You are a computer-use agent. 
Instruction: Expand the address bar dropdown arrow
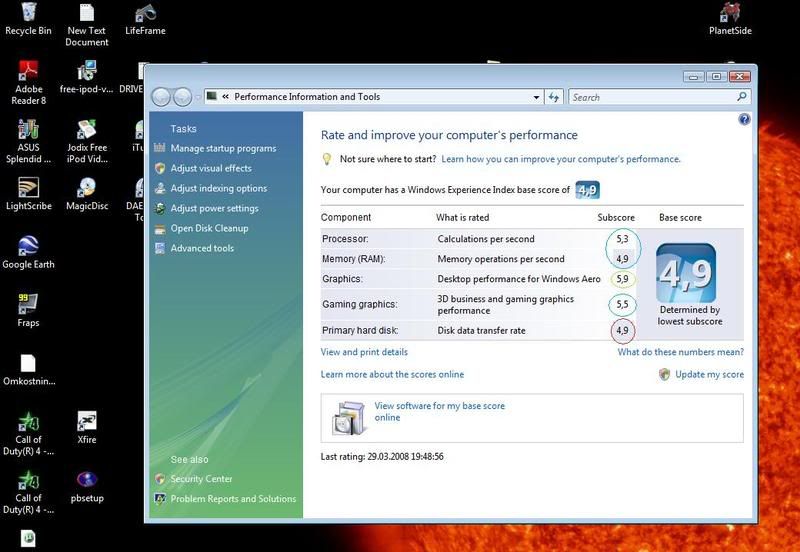(536, 97)
